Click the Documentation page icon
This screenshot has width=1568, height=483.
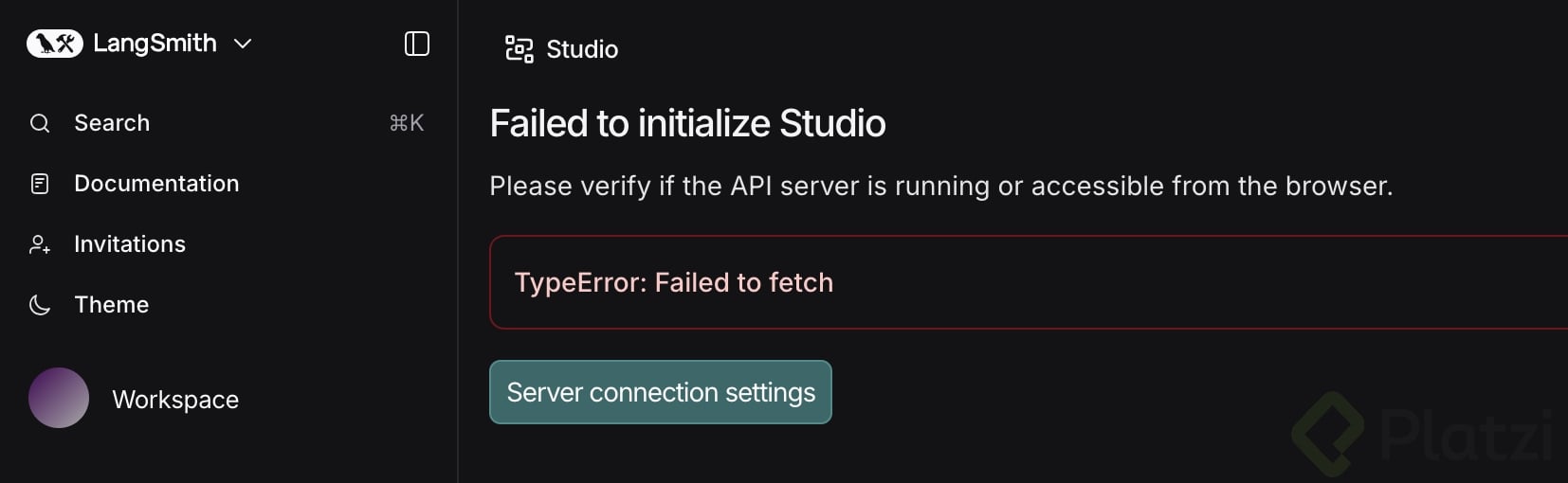tap(40, 184)
